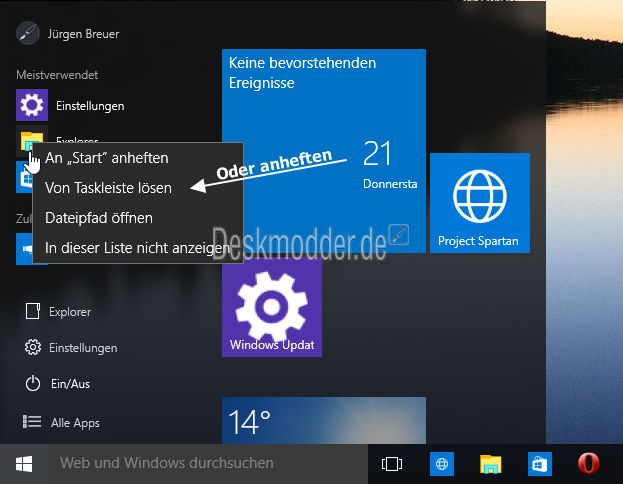Viewport: 623px width, 484px height.
Task: Launch Opera browser from the taskbar
Action: 588,463
